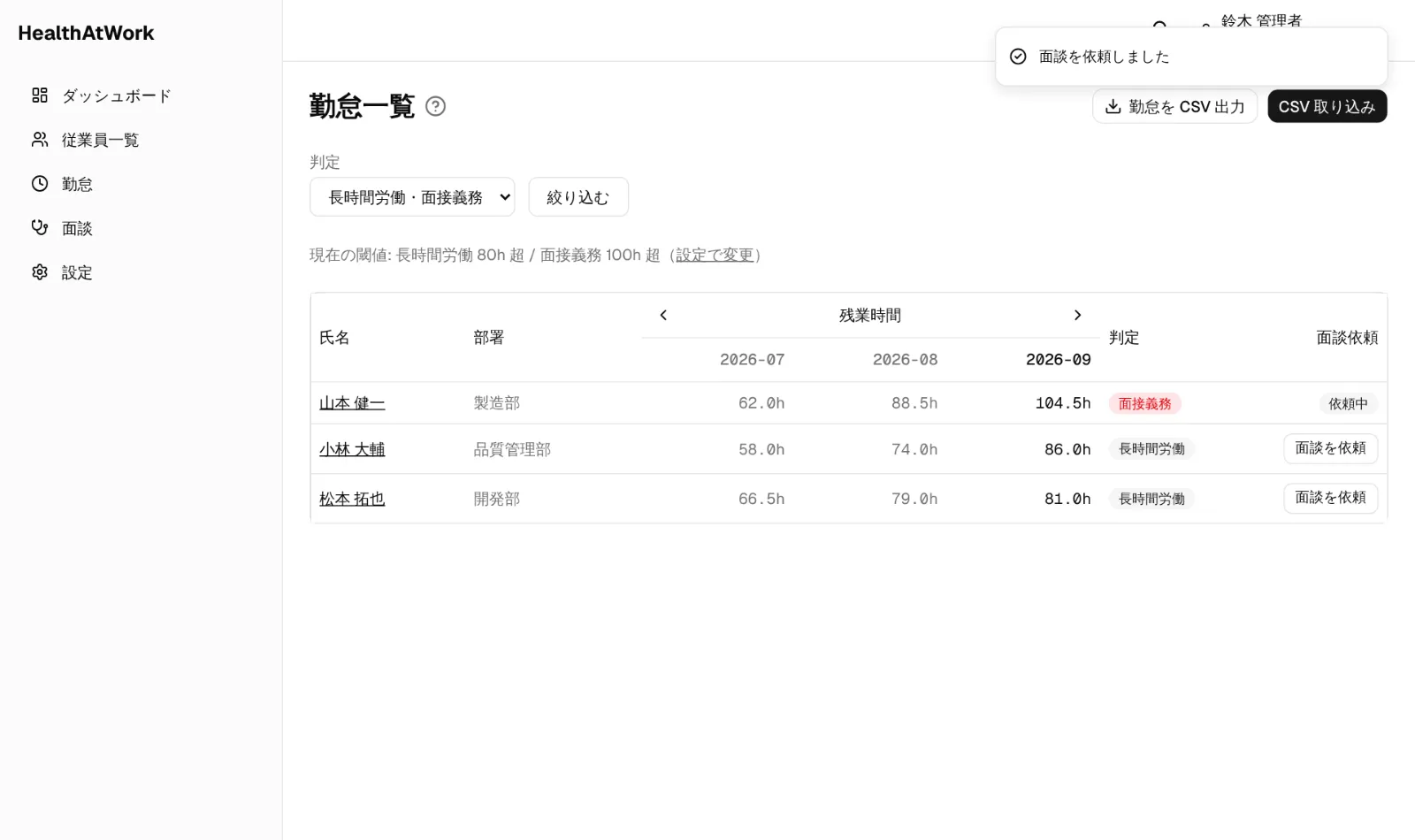Click the clock icon beside 勤怠
Screen dimensions: 1415x840
pos(40,183)
